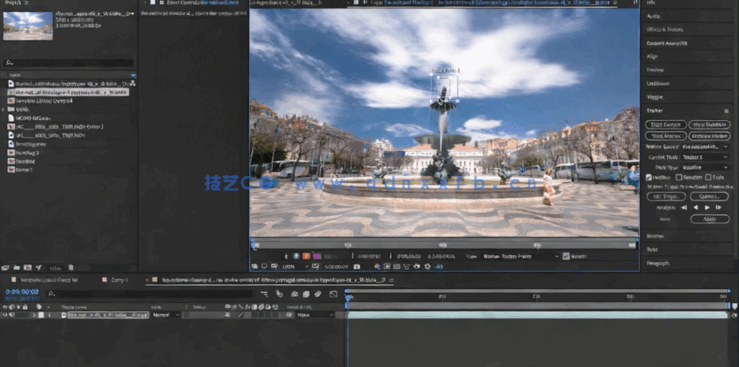Select the Comp 1 item in Project list
Viewport: 739px width, 367px height.
[25, 170]
